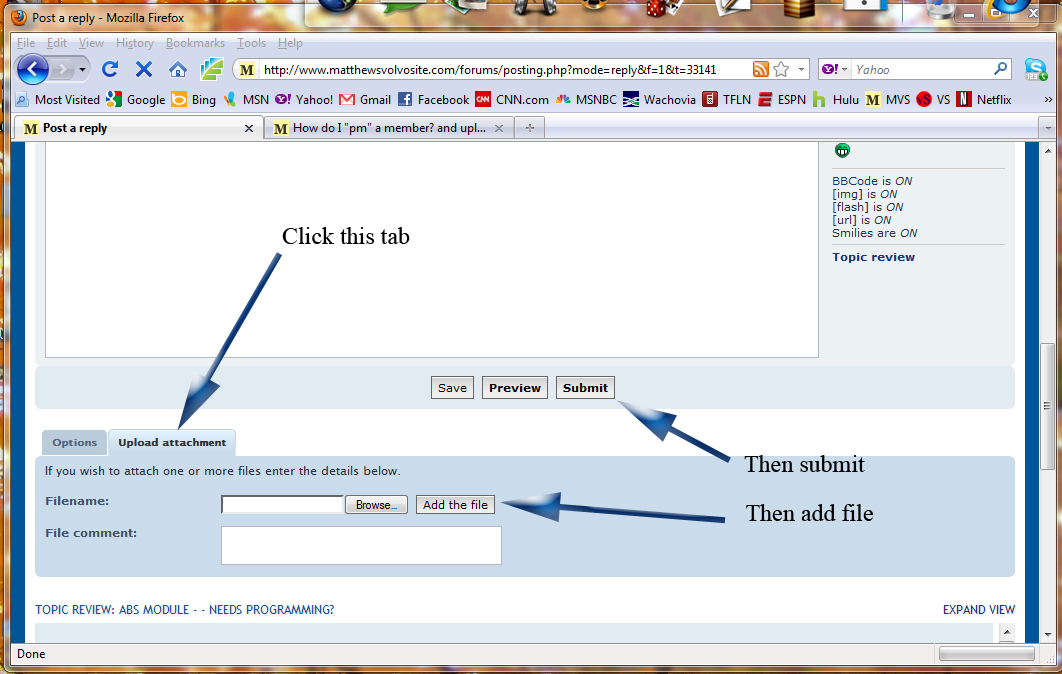Open the Gmail bookmark
This screenshot has height=674, width=1062.
point(365,99)
